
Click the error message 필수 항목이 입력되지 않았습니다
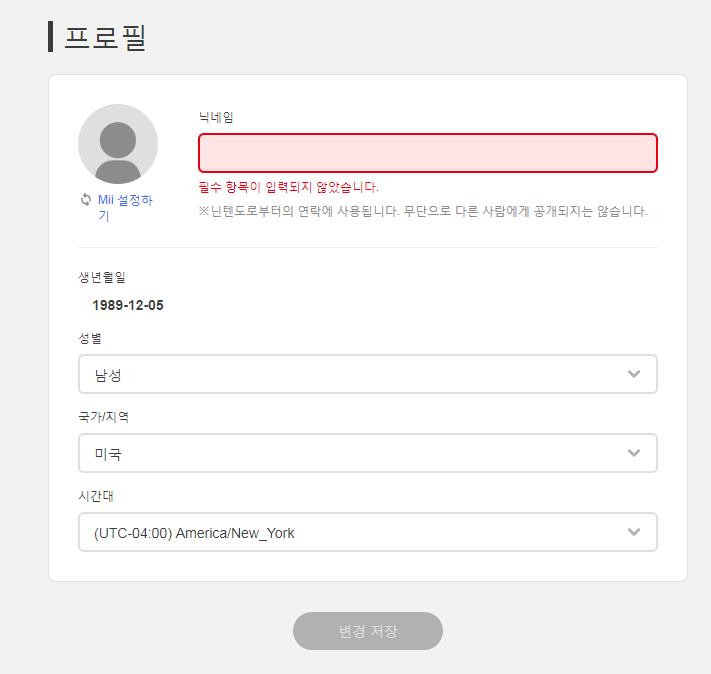pos(288,187)
